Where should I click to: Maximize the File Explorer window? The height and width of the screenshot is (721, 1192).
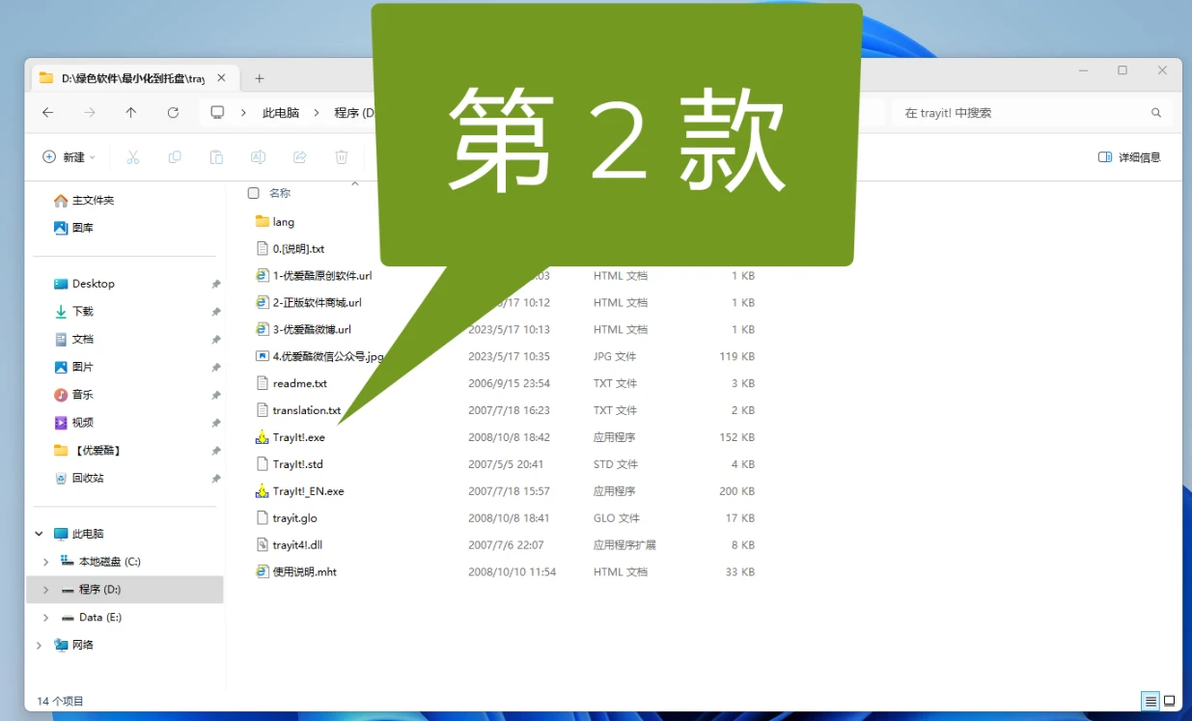tap(1122, 70)
